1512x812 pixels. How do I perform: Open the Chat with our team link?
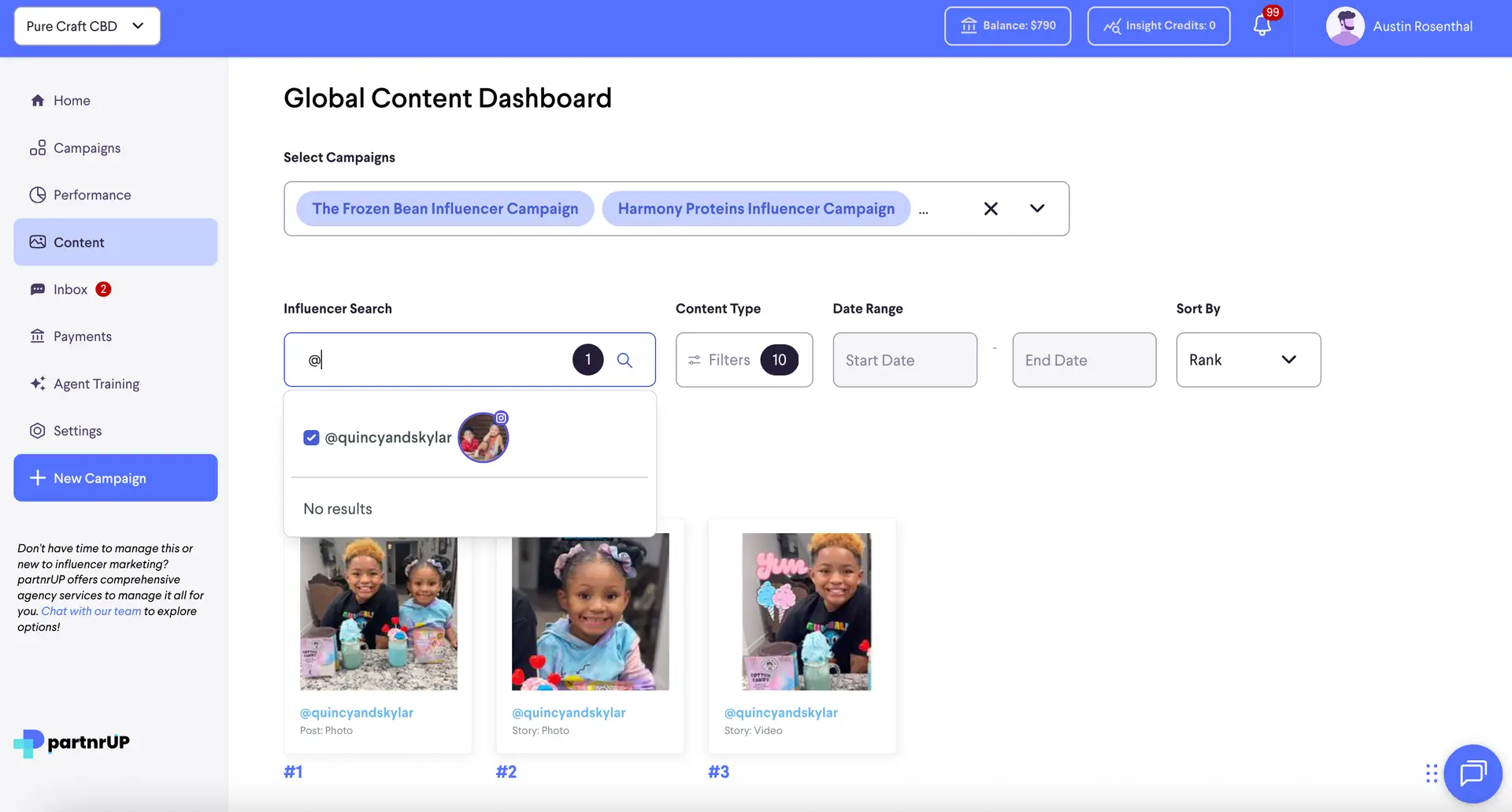[x=91, y=610]
